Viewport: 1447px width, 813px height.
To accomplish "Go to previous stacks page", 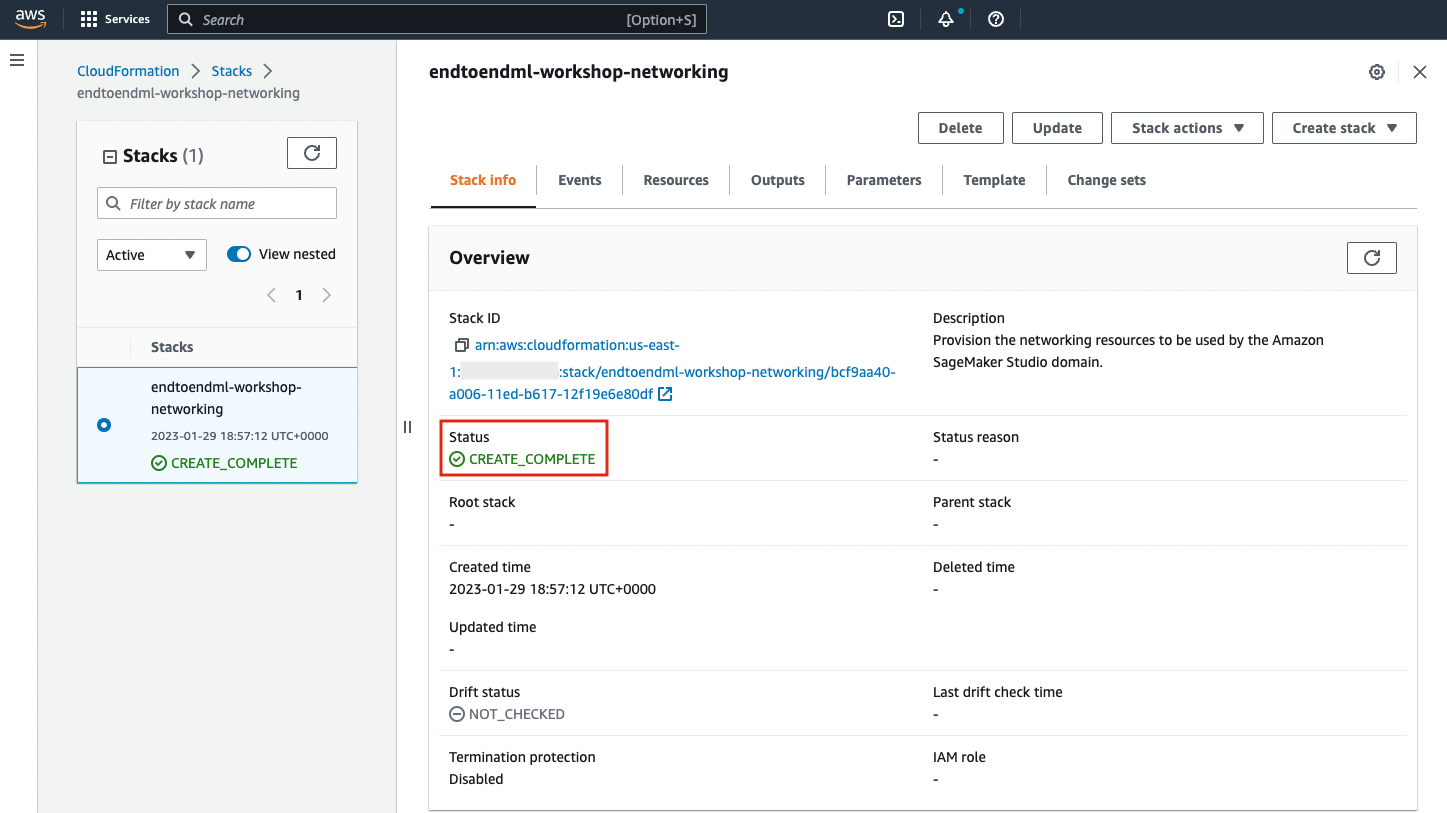I will pos(271,295).
